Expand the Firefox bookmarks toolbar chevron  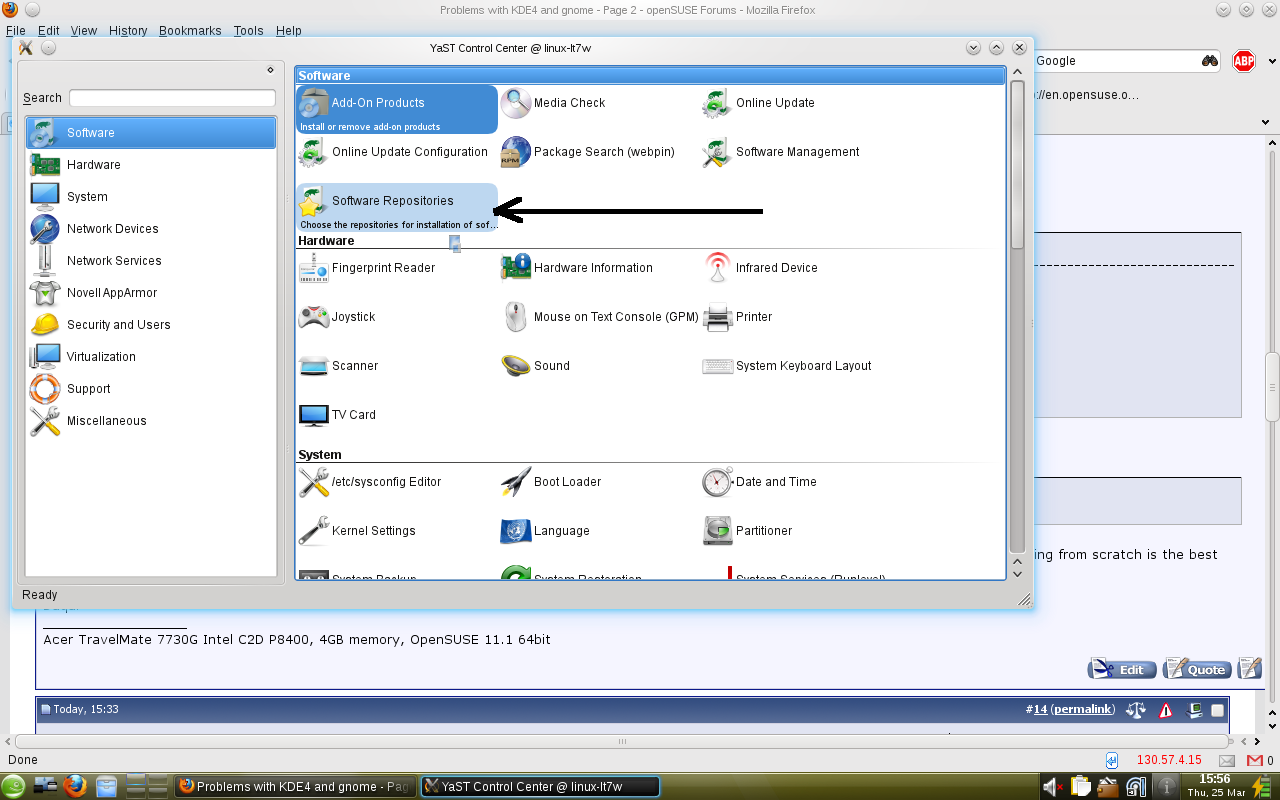[x=1264, y=123]
